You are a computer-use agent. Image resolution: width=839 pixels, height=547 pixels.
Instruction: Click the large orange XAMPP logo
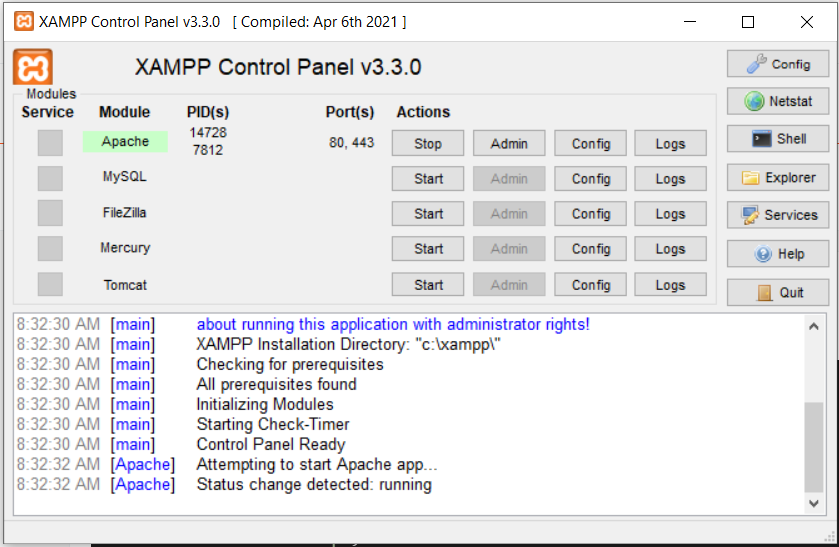(x=33, y=67)
